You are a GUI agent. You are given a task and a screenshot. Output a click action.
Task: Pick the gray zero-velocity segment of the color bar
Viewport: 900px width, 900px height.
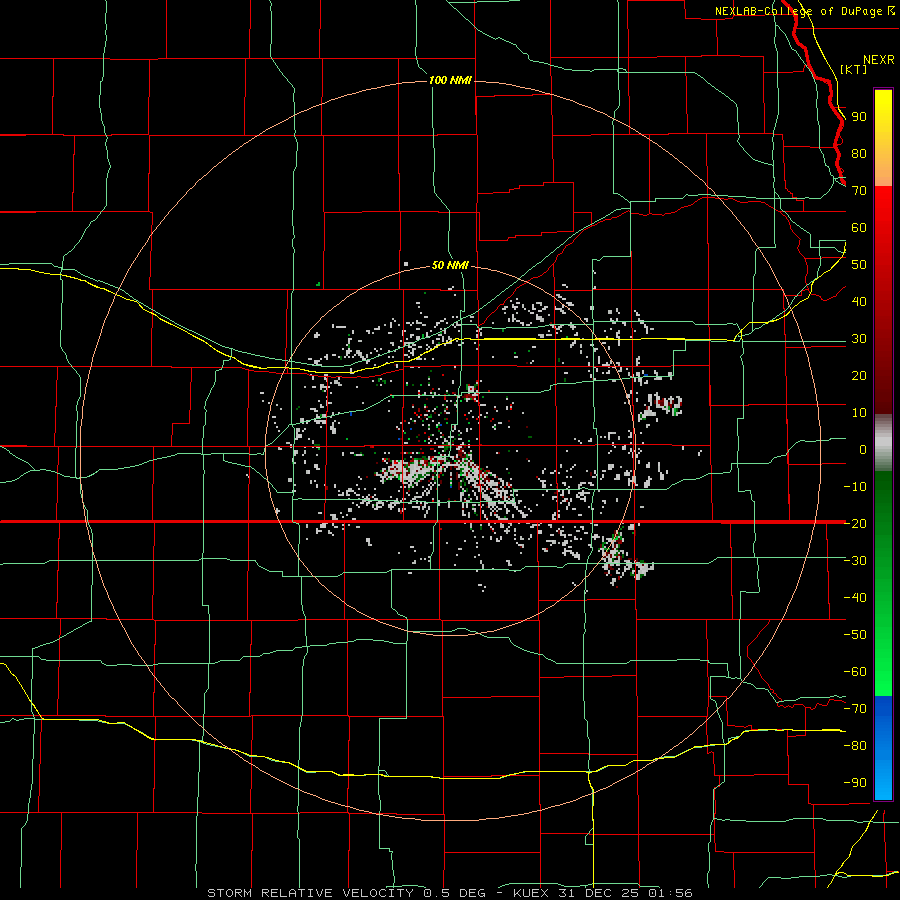pyautogui.click(x=883, y=443)
